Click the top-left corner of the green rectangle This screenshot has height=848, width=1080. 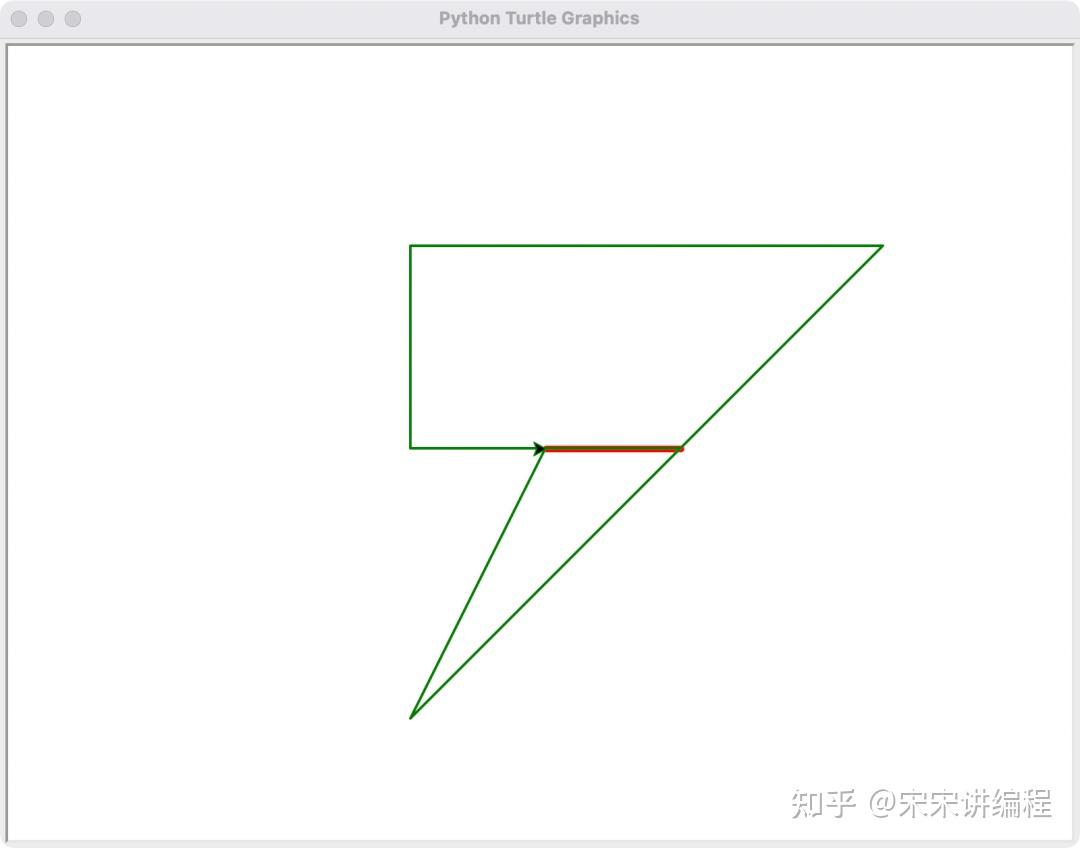[411, 245]
